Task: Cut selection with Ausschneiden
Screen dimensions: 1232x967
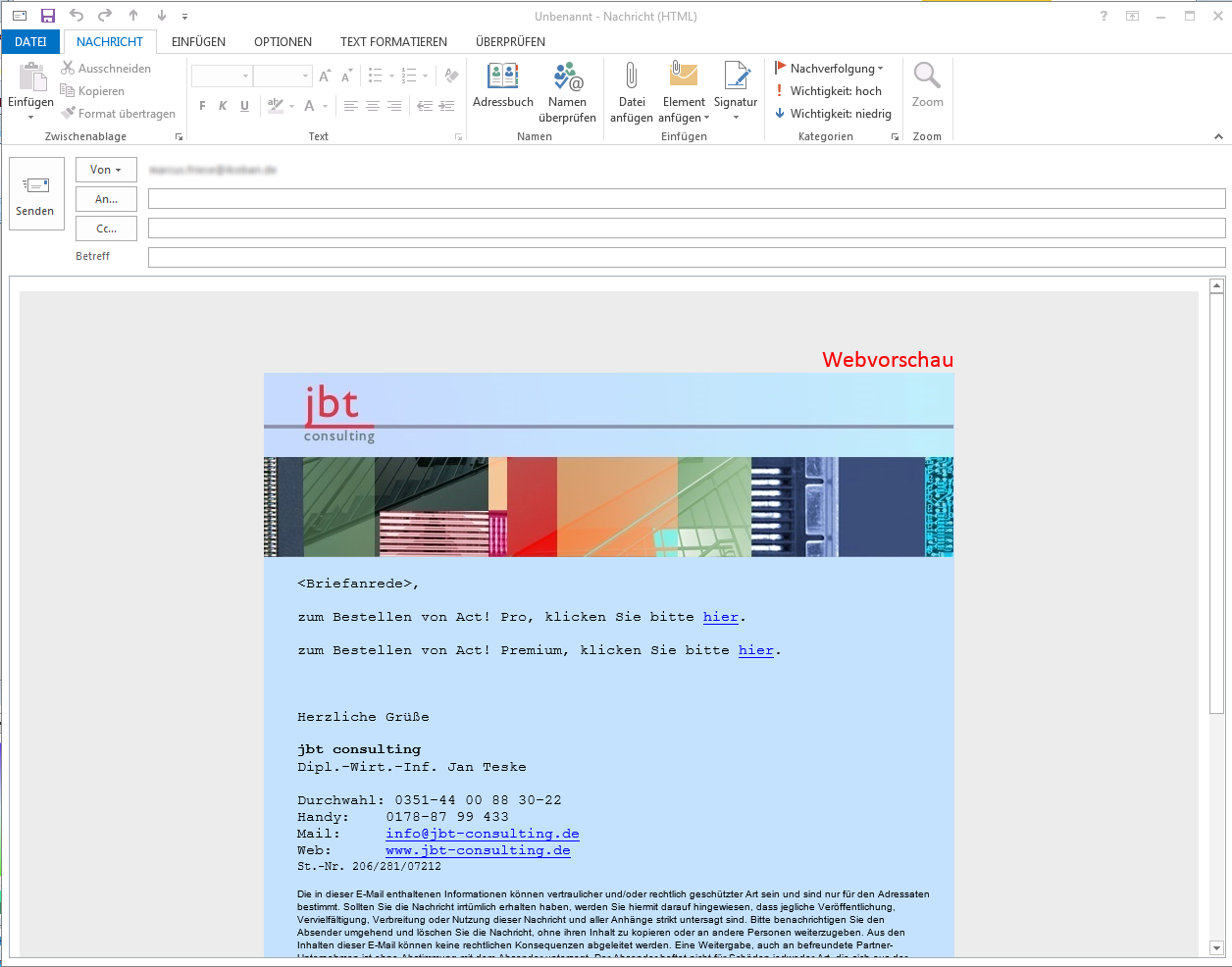Action: click(x=106, y=69)
